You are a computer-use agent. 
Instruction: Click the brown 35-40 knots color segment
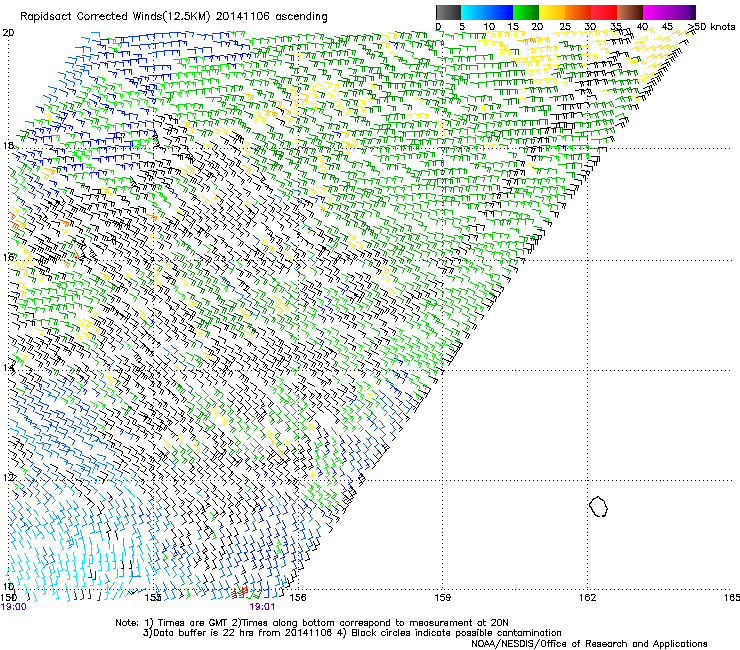pos(630,12)
